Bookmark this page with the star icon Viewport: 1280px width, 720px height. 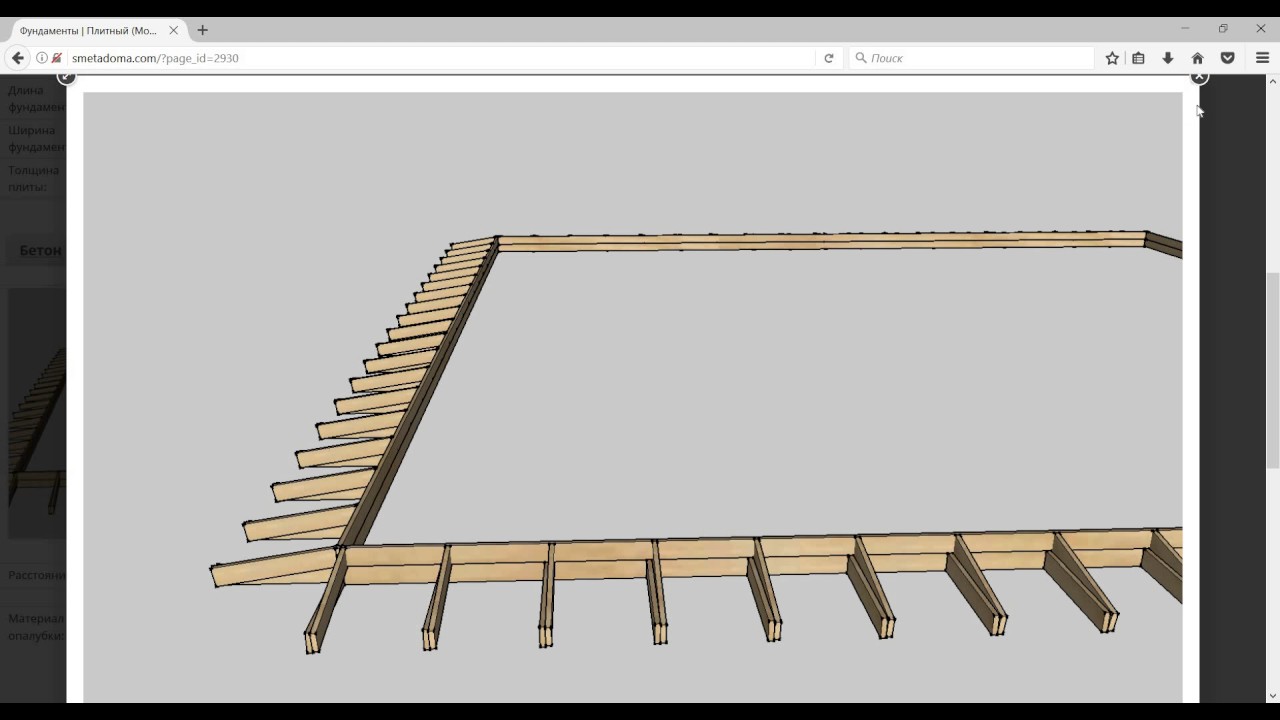[x=1112, y=58]
